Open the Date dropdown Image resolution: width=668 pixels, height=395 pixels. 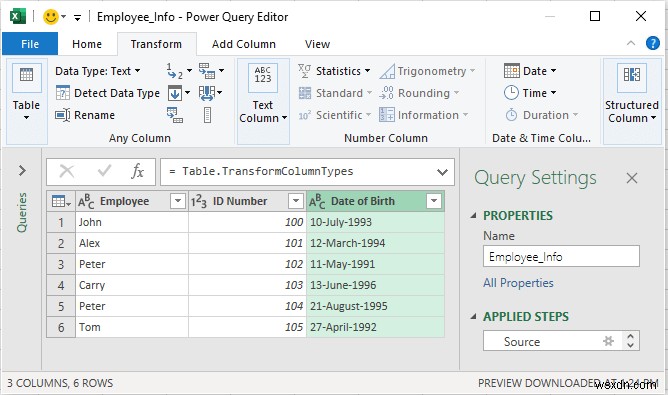click(530, 71)
